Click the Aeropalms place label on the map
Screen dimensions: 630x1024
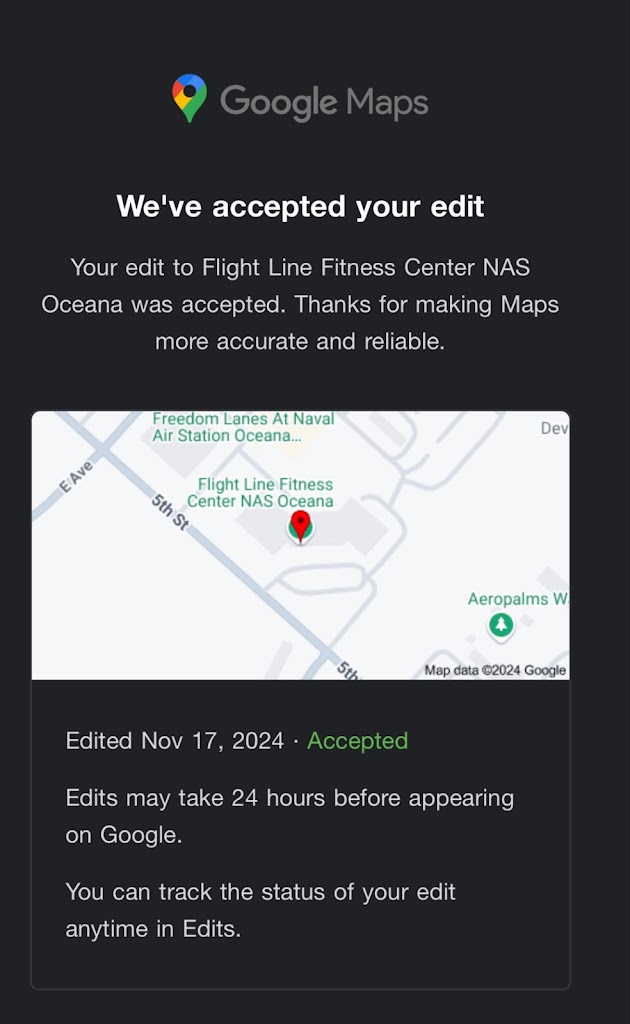[x=517, y=599]
